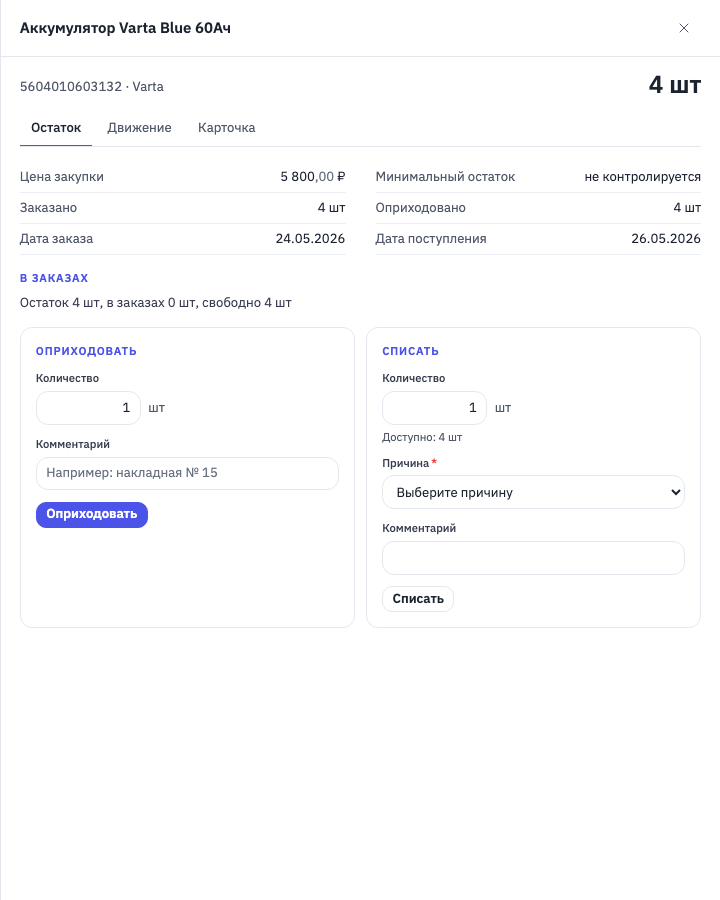Open the Карточка tab

pos(226,128)
